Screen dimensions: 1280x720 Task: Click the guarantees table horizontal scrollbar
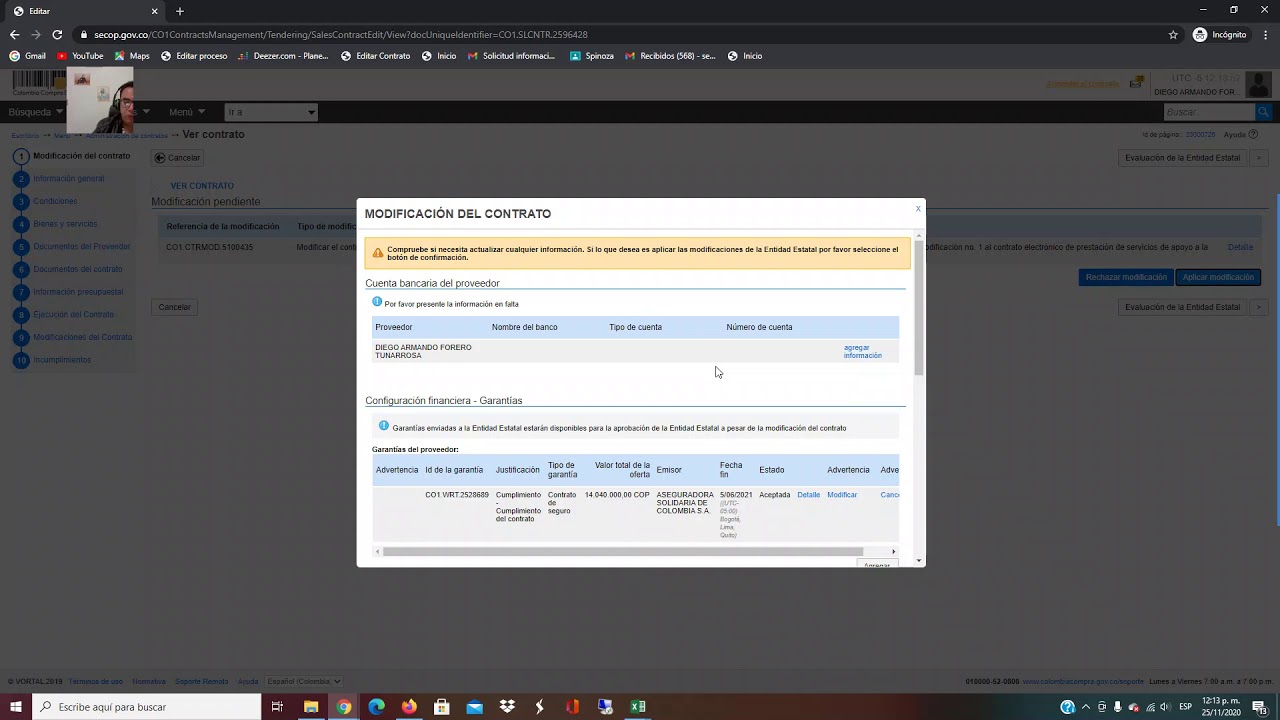coord(622,551)
